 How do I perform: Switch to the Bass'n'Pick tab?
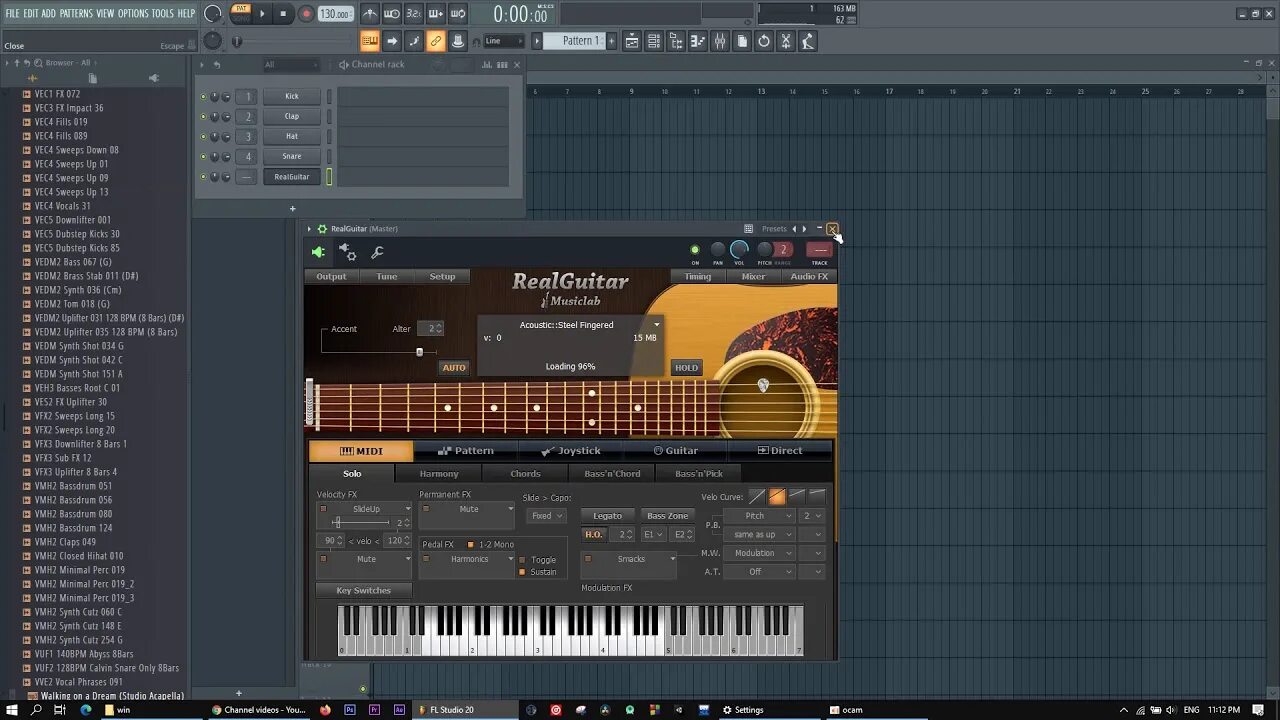[x=699, y=473]
